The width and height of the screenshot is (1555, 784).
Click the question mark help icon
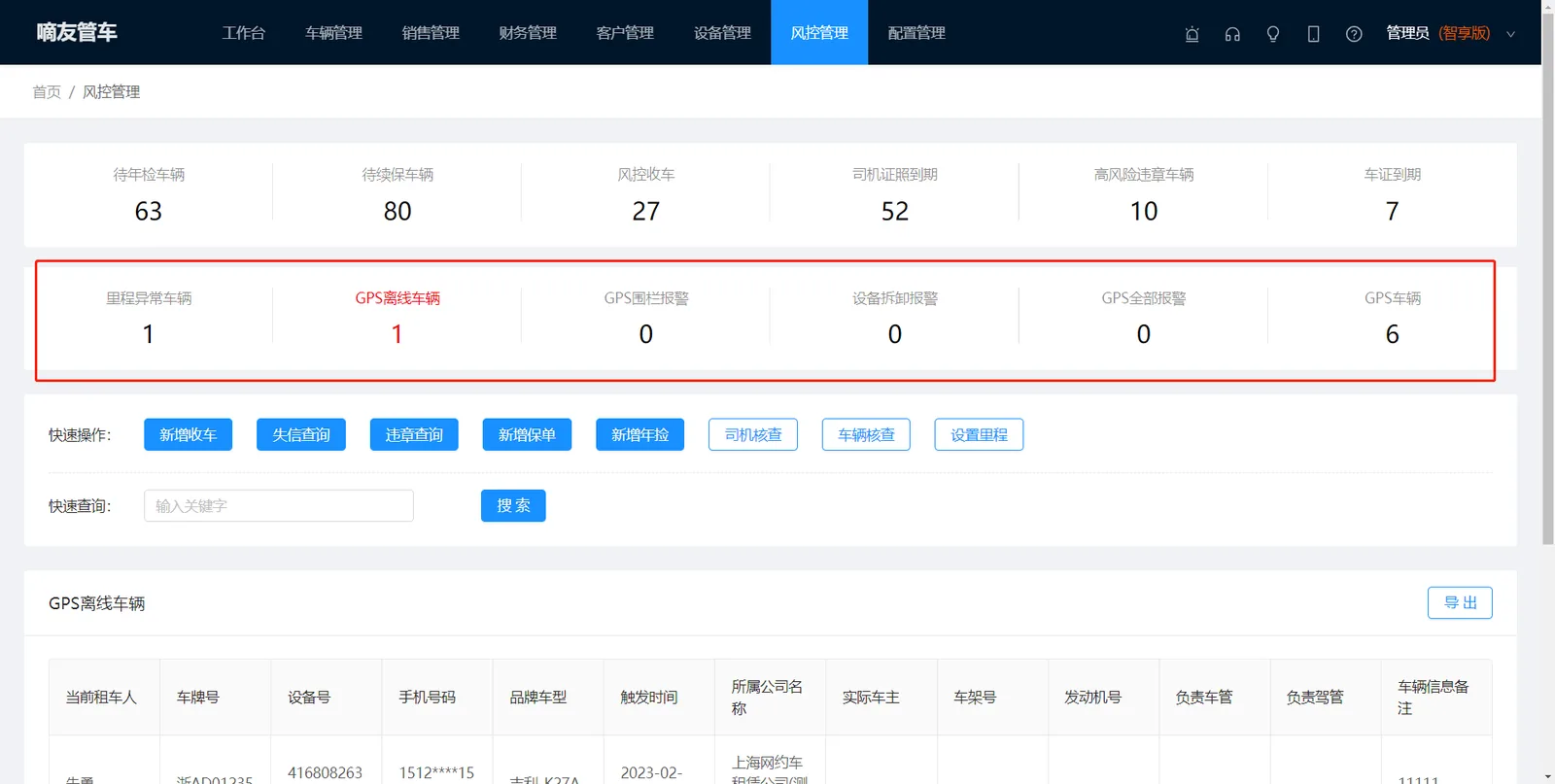click(1354, 34)
